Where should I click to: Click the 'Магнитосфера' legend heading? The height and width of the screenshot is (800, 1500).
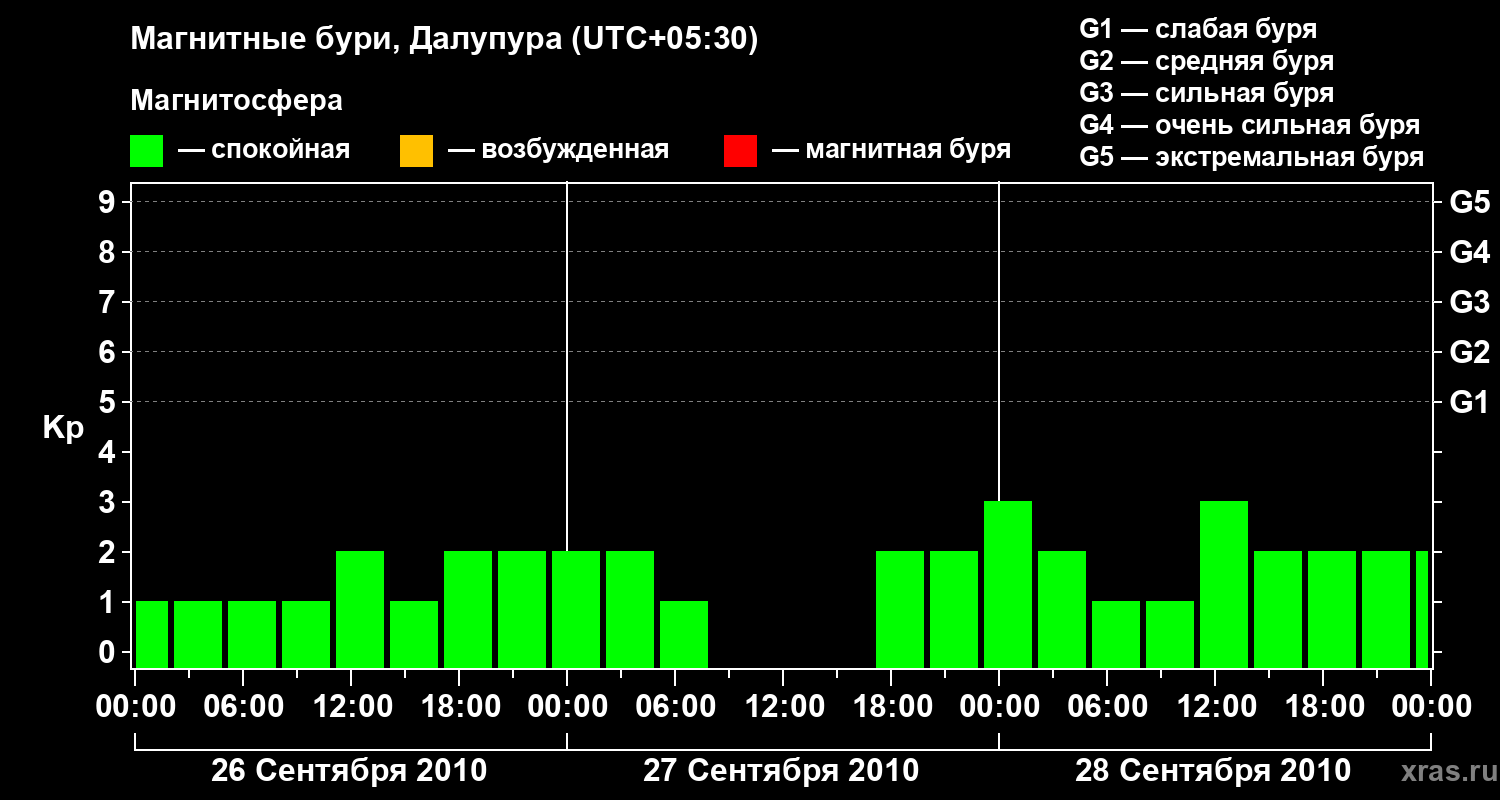(x=237, y=101)
